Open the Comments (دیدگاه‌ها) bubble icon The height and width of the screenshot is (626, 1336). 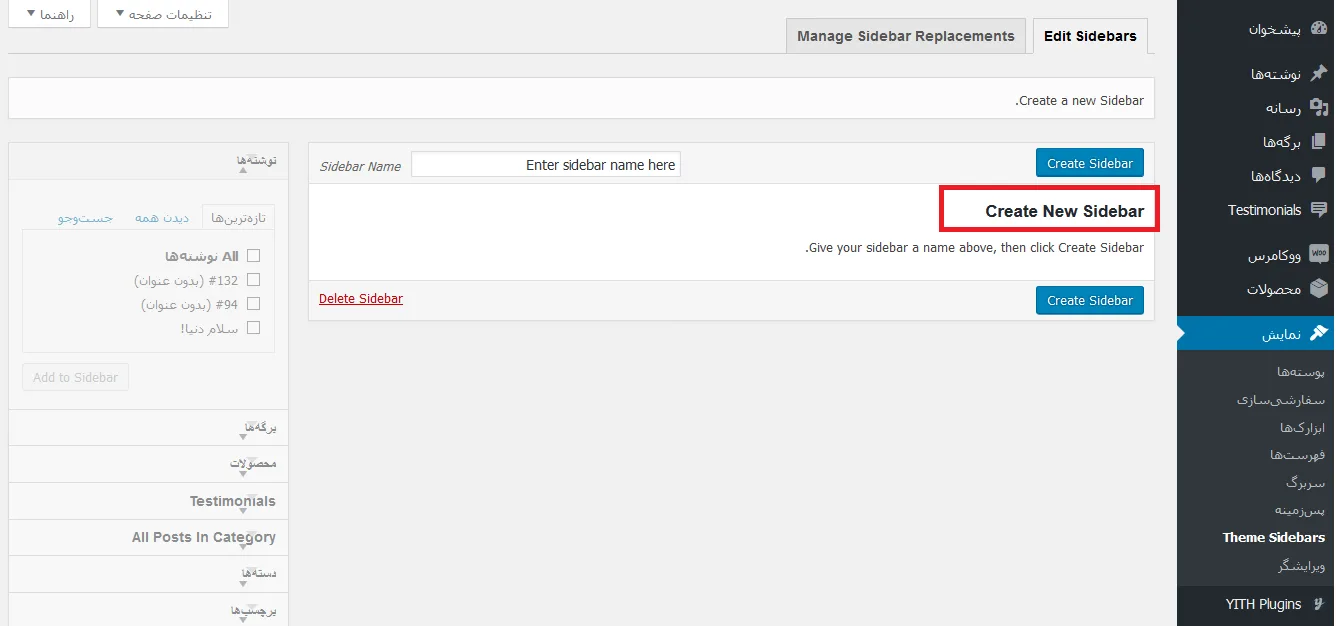1318,175
